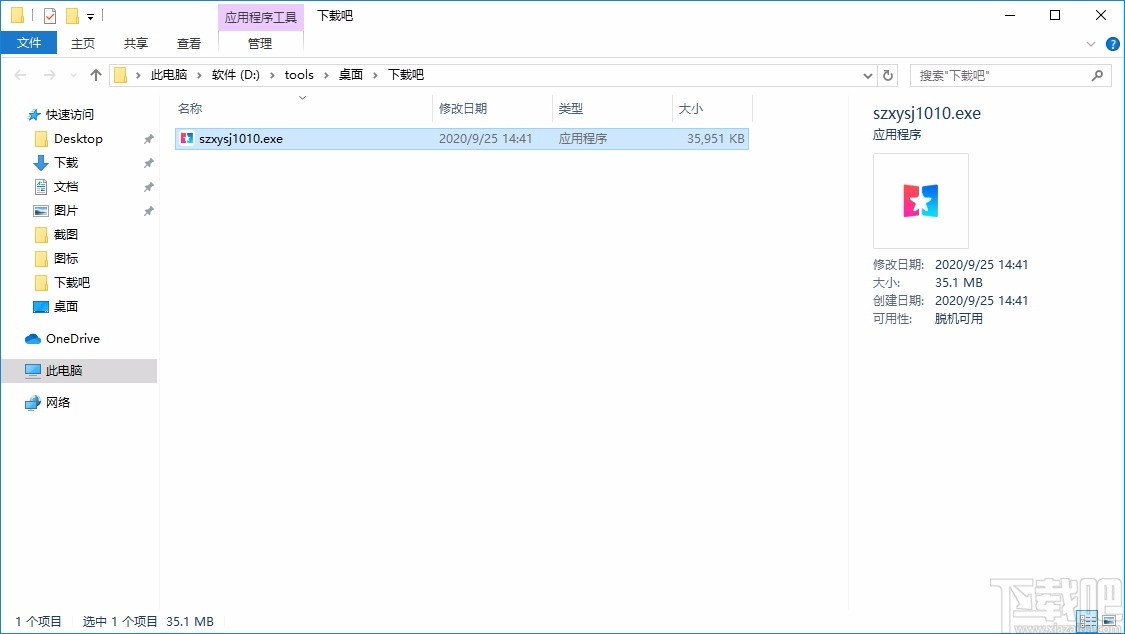Expand the ribbon using the chevron near Help
This screenshot has height=634, width=1125.
1091,43
